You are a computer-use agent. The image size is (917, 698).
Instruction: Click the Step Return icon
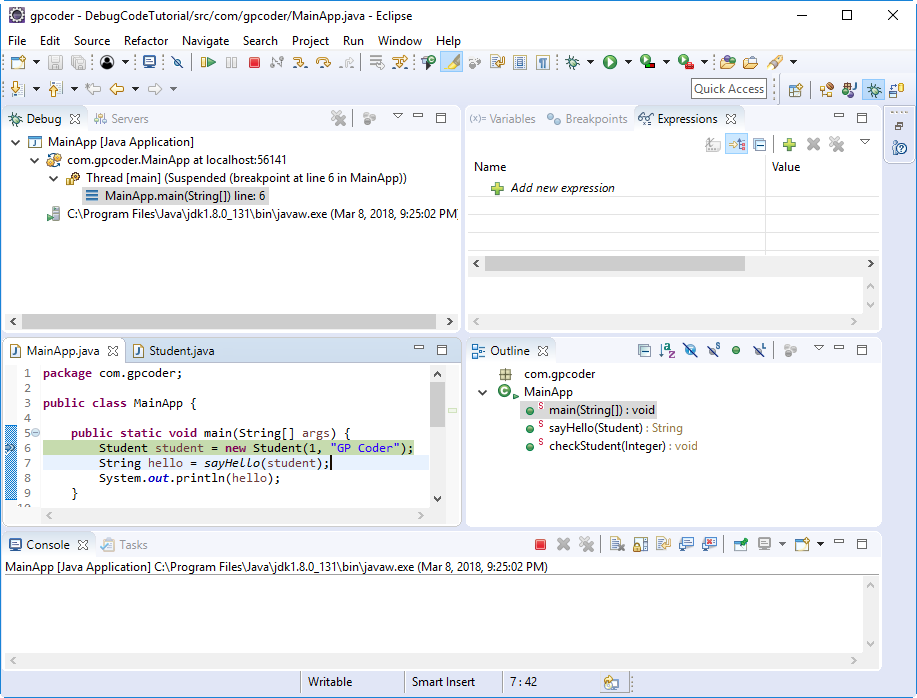point(347,62)
